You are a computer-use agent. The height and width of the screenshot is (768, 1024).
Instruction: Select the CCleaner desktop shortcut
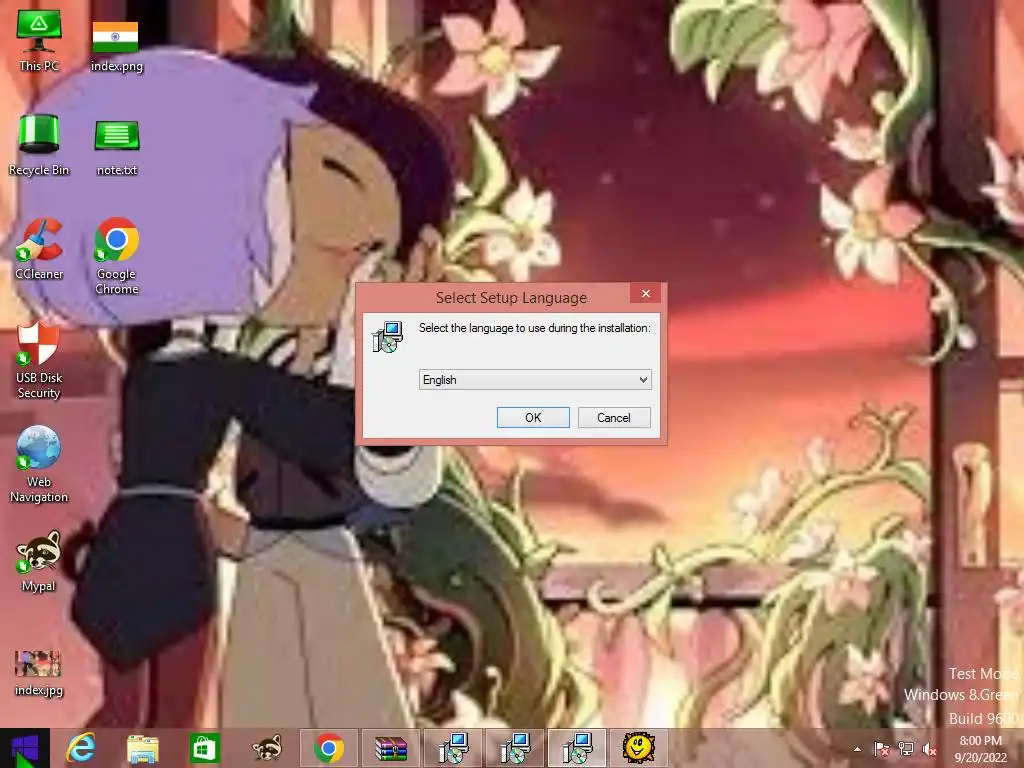(x=39, y=249)
